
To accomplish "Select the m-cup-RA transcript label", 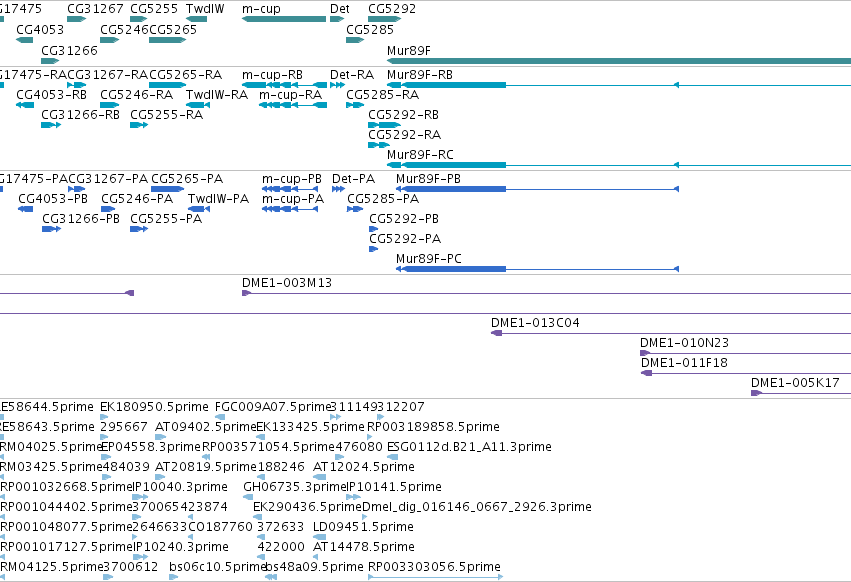I will (x=290, y=95).
